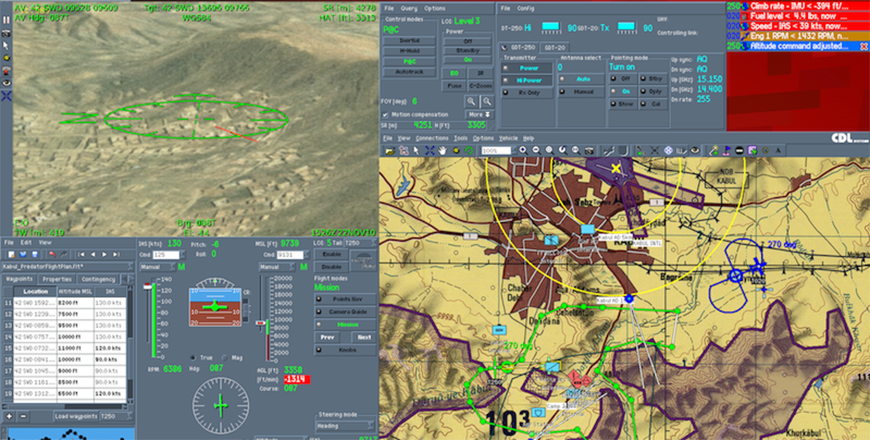Open the IAS Manual mode dropdown
Viewport: 870px width, 440px height.
click(x=160, y=267)
